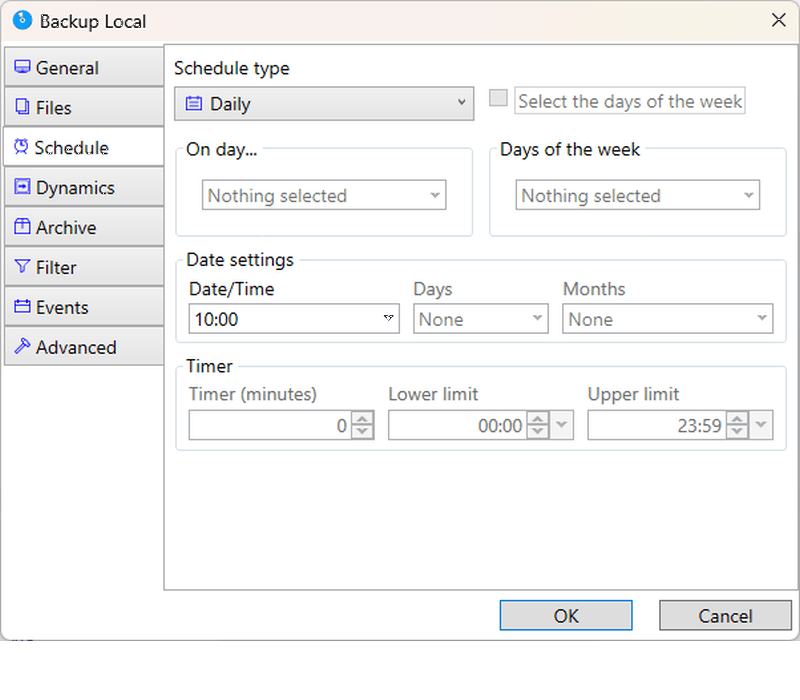The width and height of the screenshot is (800, 700).
Task: Click the Archive box icon
Action: (22, 227)
